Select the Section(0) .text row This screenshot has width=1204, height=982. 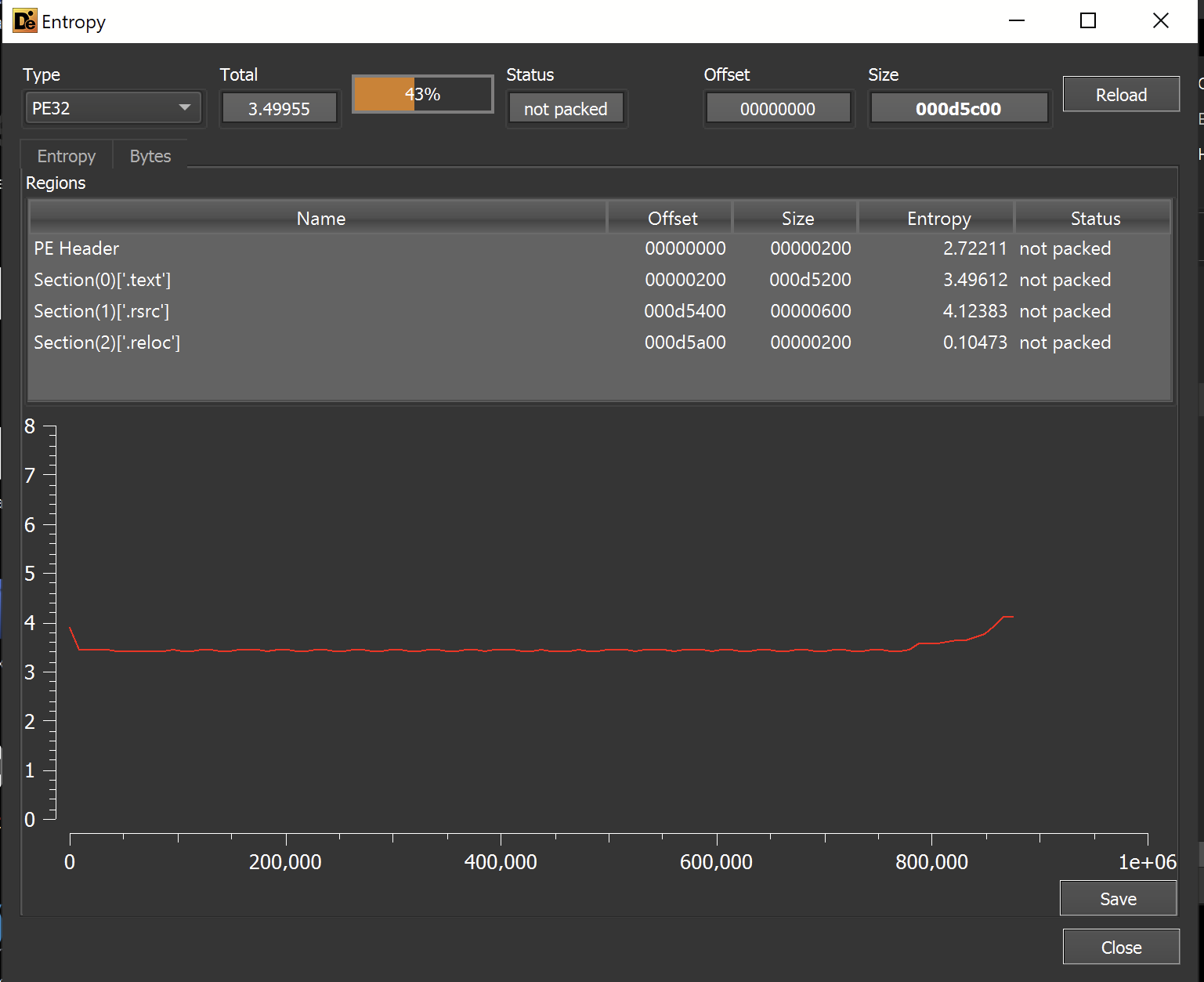click(313, 280)
